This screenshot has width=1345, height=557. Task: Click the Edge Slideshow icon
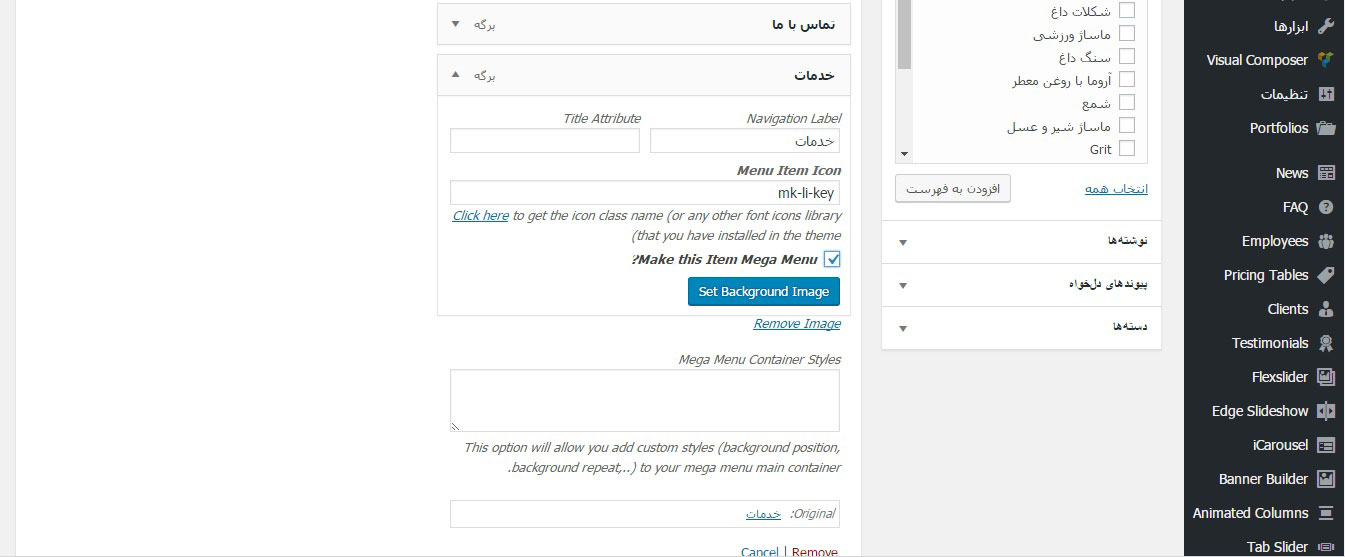pyautogui.click(x=1326, y=411)
